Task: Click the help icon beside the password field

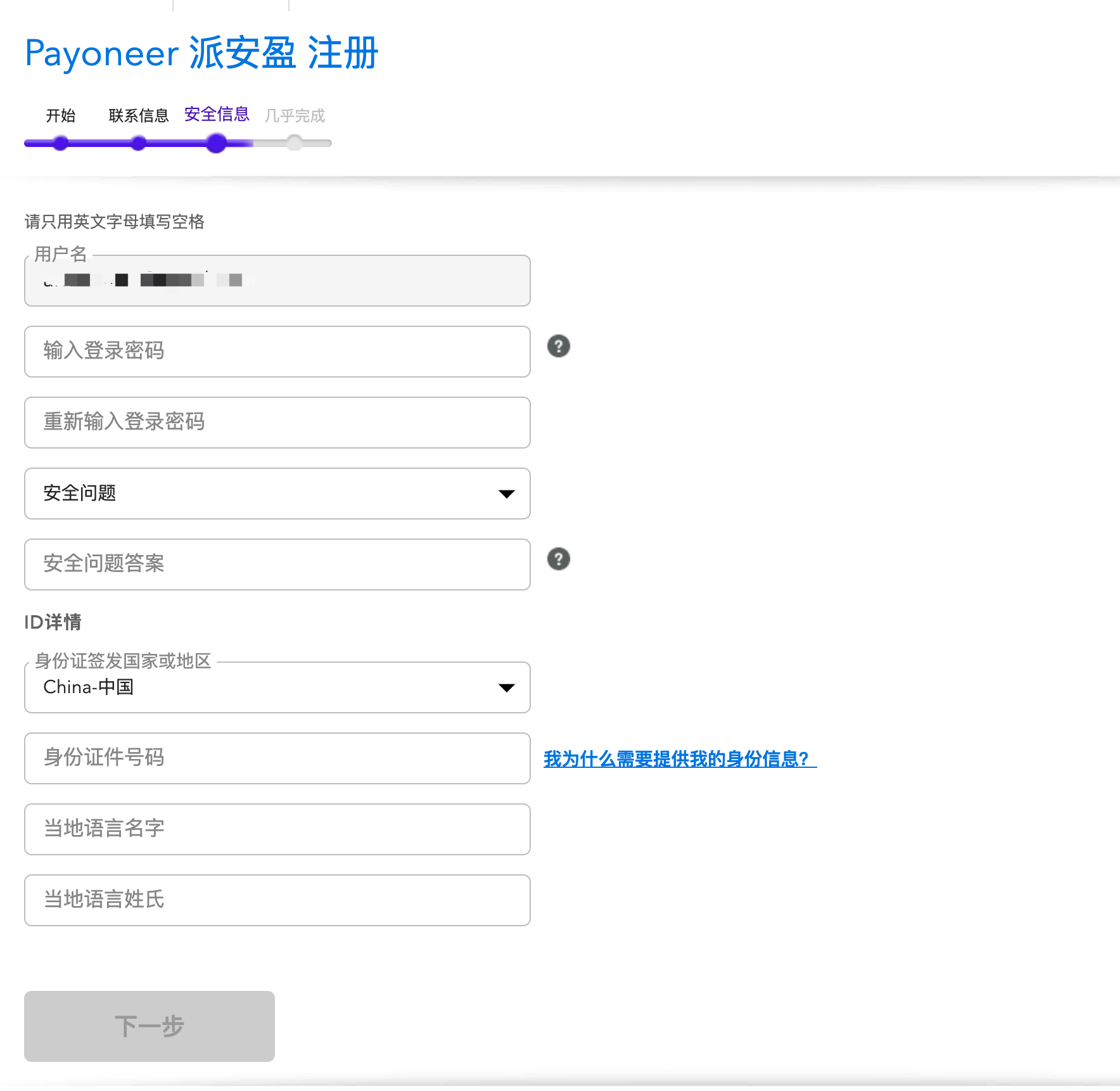Action: pos(558,346)
